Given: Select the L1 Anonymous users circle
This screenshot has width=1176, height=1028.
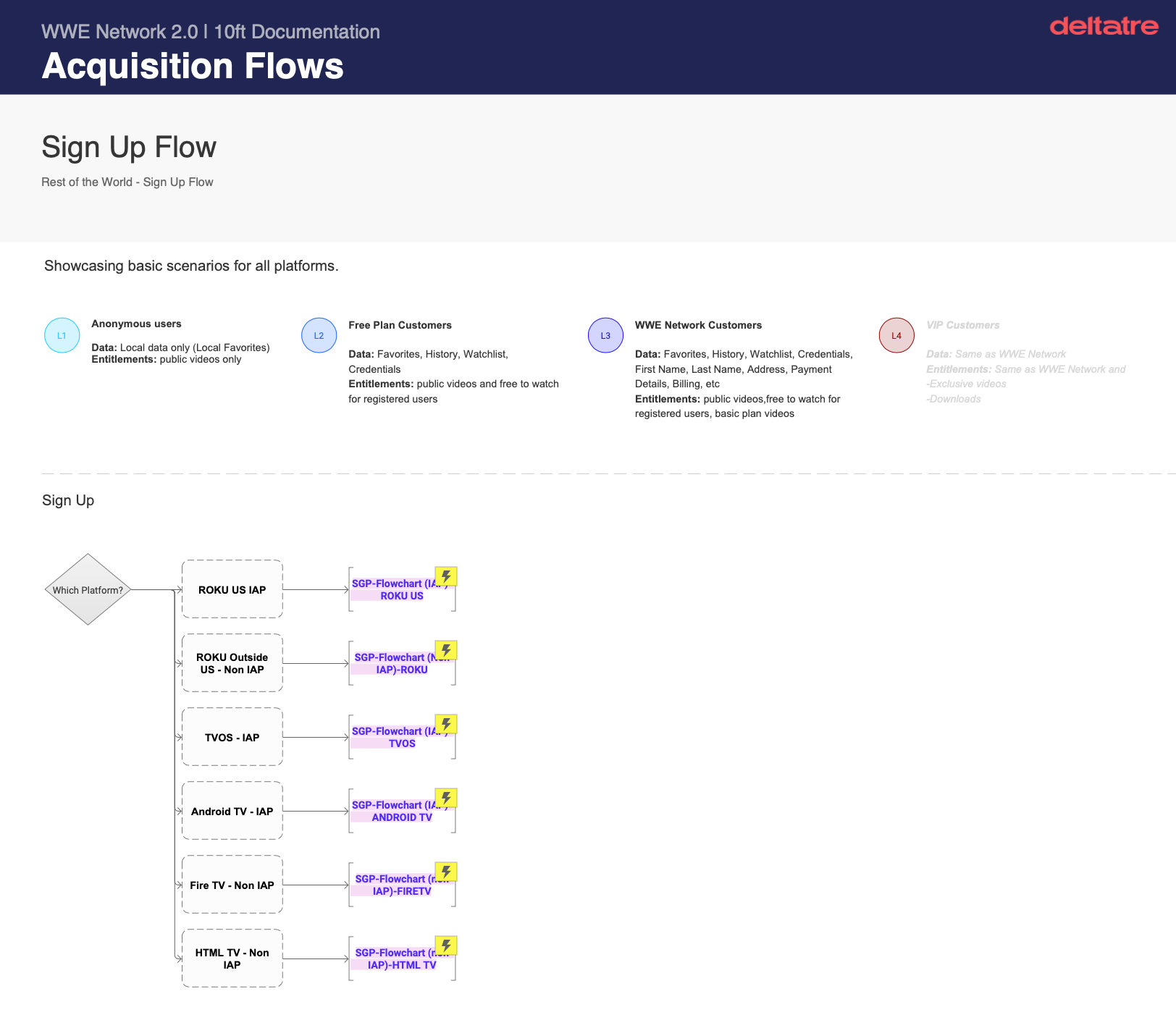Looking at the screenshot, I should tap(62, 335).
